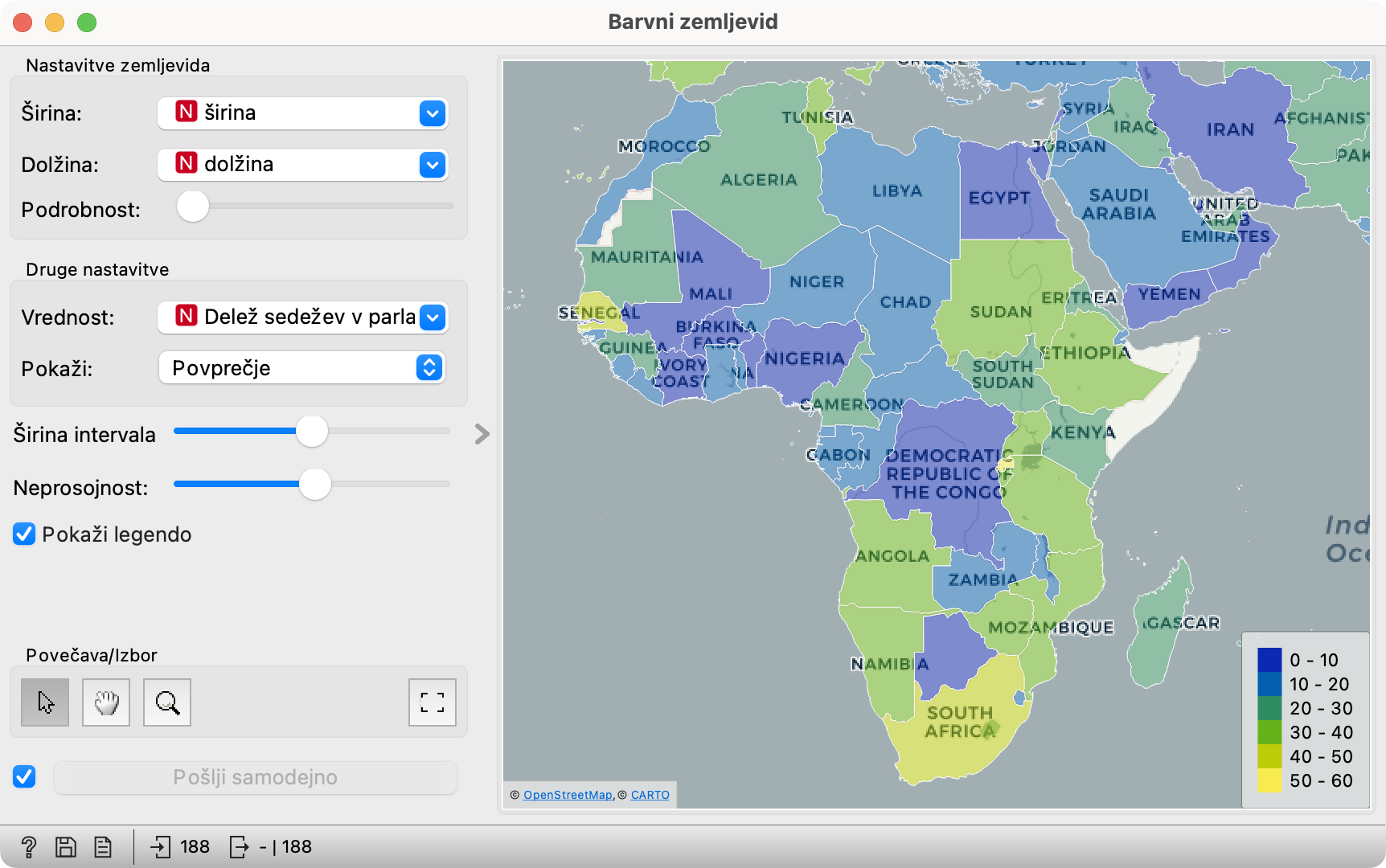1386x868 pixels.
Task: Close the Barvni zemljevid window
Action: click(23, 23)
